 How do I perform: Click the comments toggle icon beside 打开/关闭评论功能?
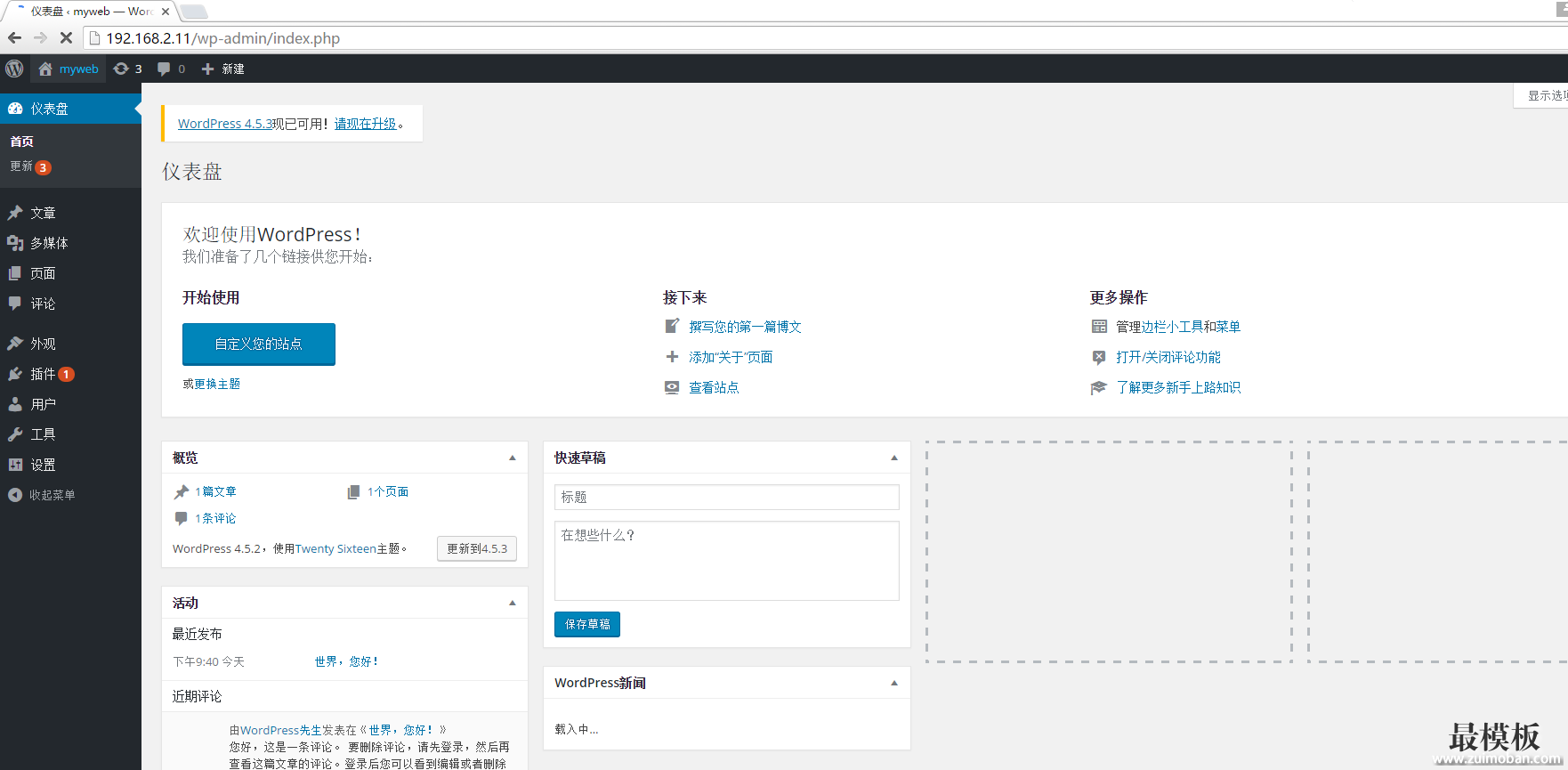click(x=1099, y=357)
